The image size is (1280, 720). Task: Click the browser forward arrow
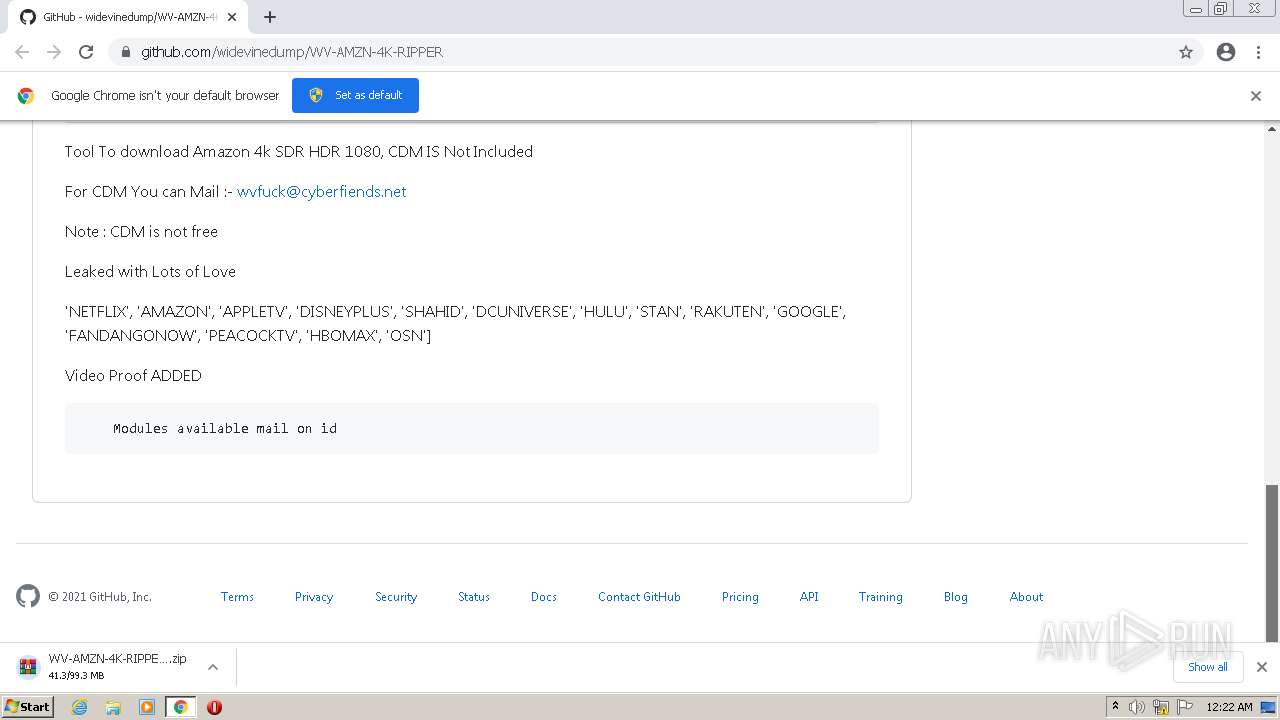click(x=54, y=52)
